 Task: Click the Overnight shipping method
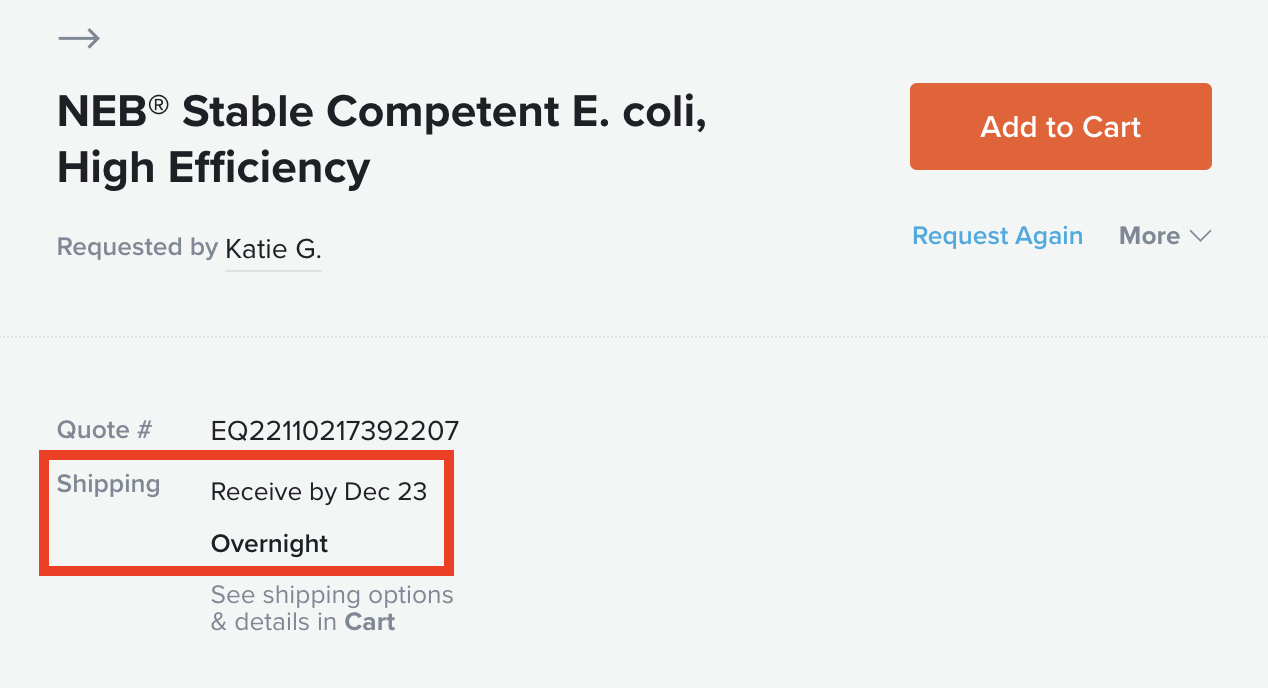[269, 544]
